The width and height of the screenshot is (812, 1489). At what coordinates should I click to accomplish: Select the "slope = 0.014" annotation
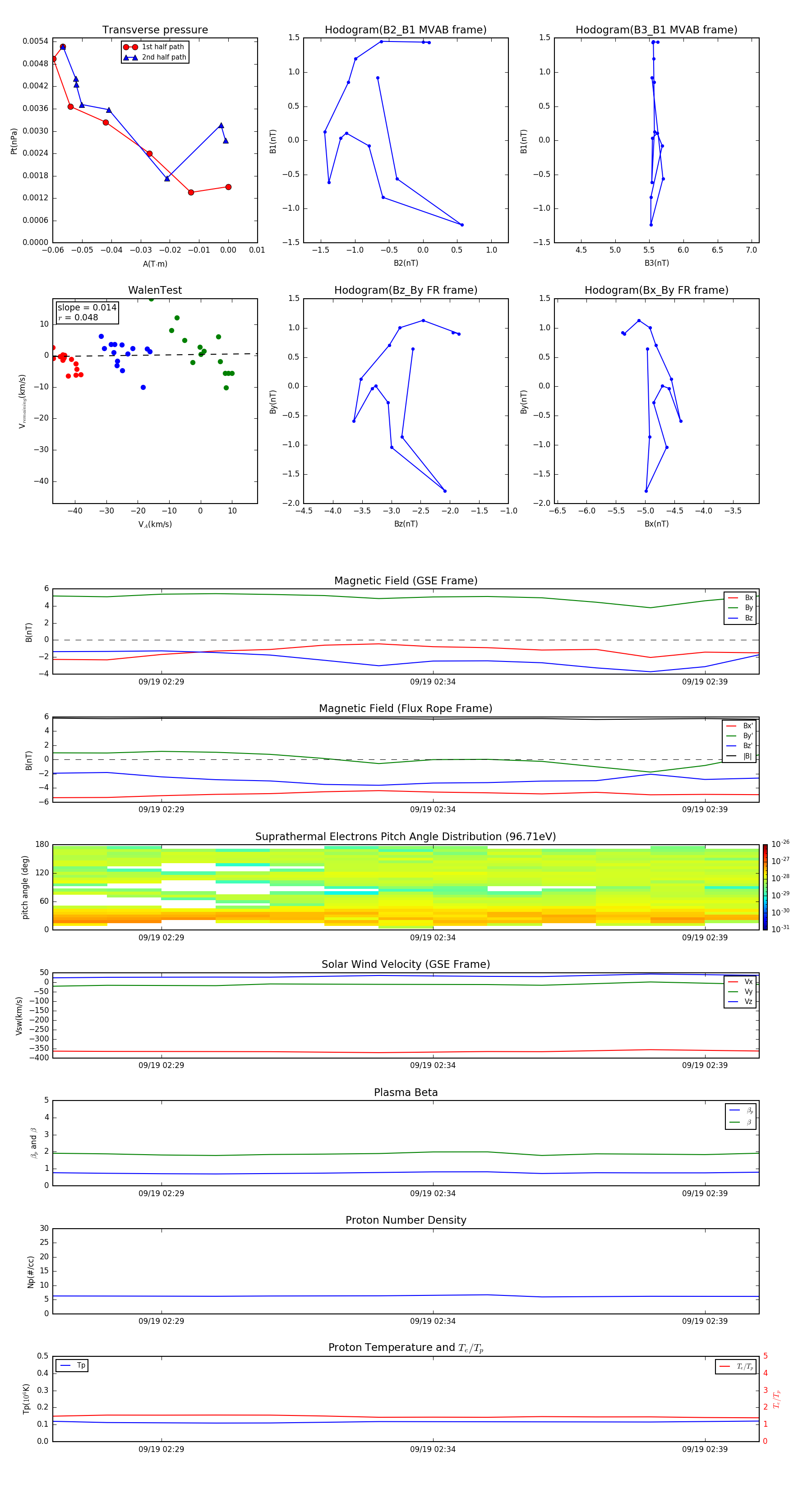tap(87, 308)
